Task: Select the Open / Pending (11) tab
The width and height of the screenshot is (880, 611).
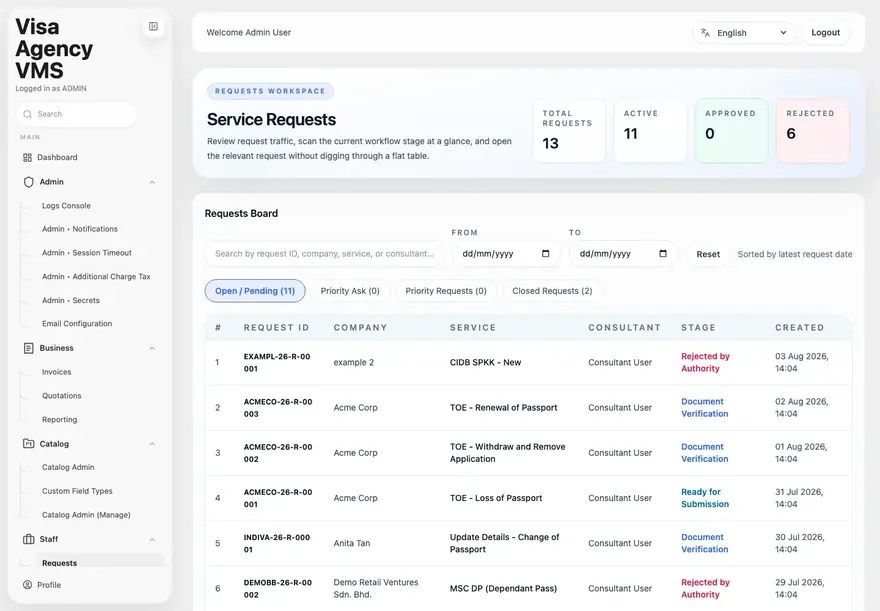Action: tap(255, 291)
